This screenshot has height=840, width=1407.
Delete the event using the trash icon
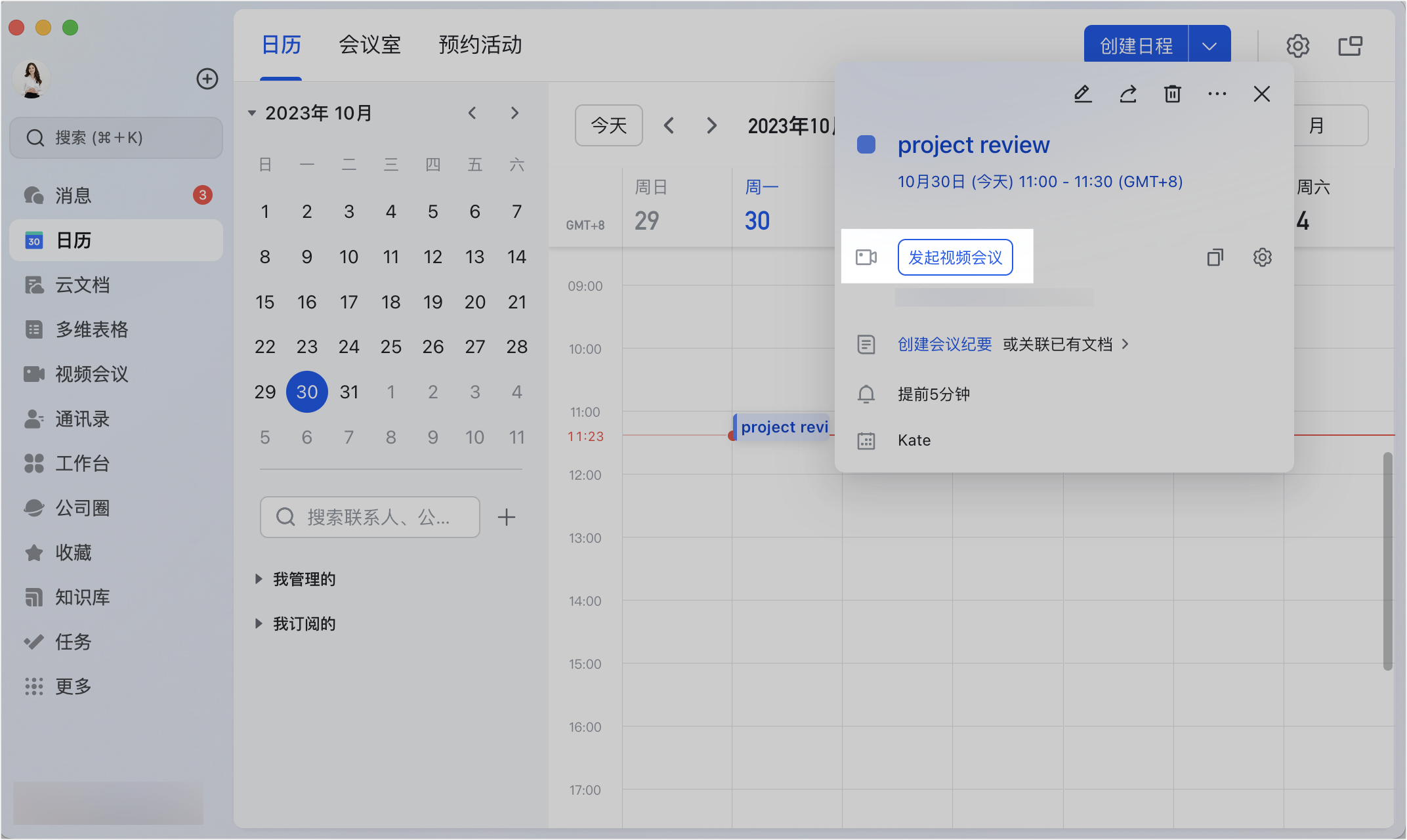pos(1173,94)
